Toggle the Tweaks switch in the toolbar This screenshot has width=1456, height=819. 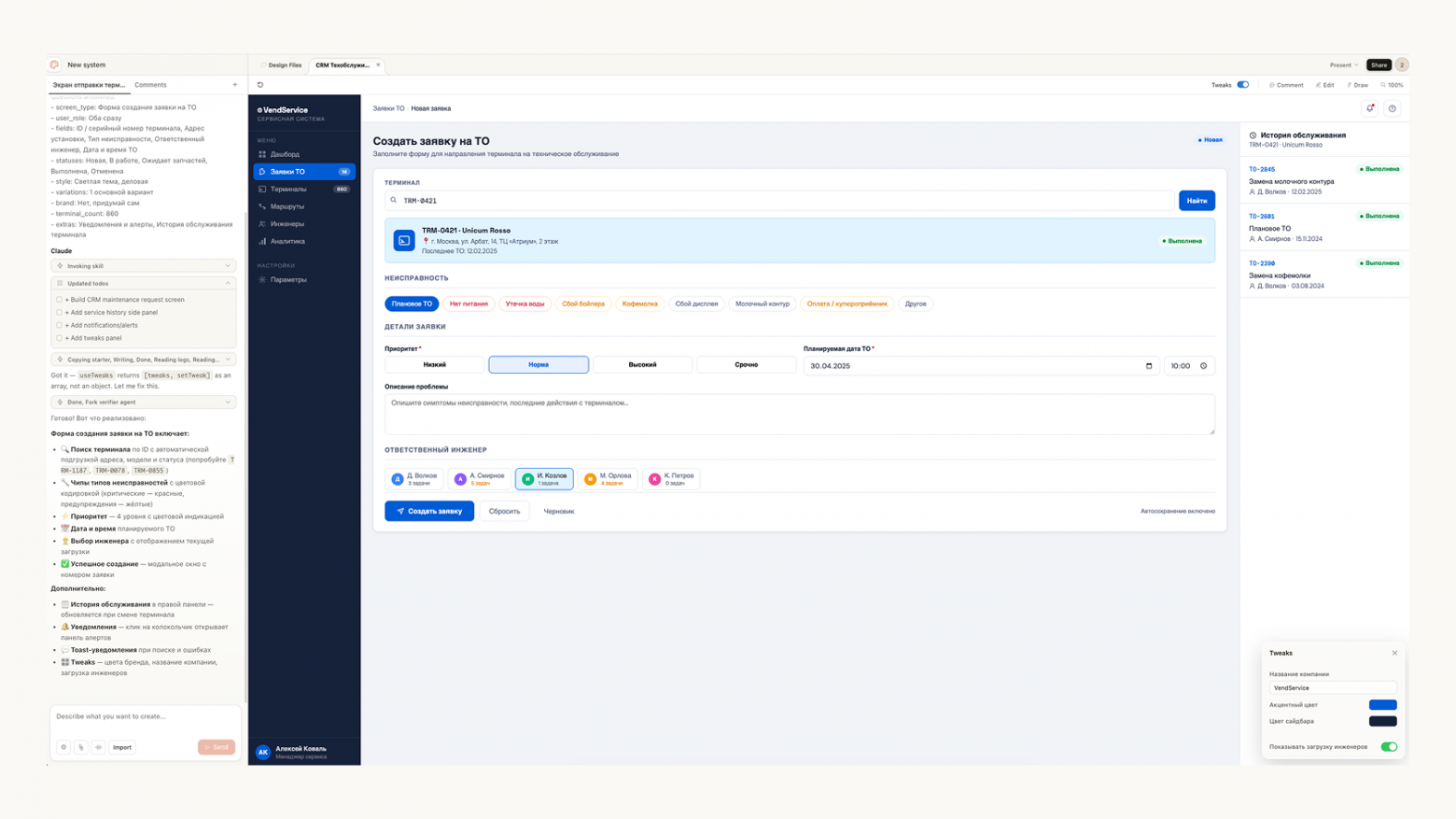pyautogui.click(x=1242, y=85)
